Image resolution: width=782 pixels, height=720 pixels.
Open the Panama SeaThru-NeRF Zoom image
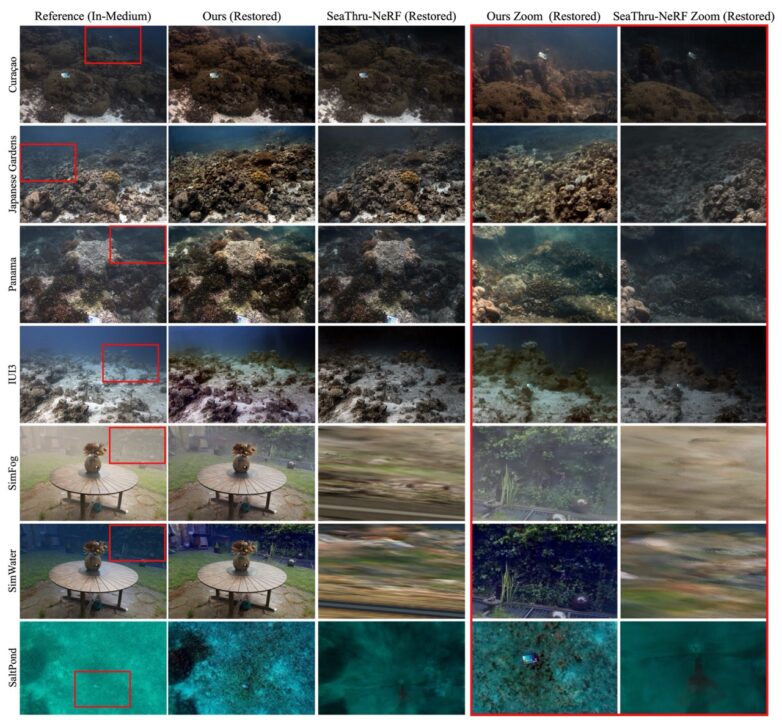pyautogui.click(x=693, y=274)
